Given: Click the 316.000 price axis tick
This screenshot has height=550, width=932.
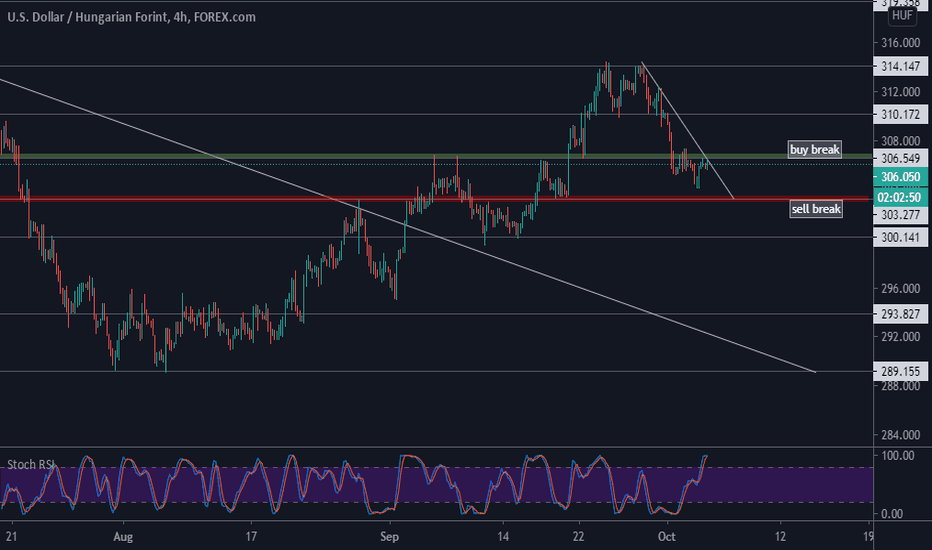Looking at the screenshot, I should pos(900,43).
